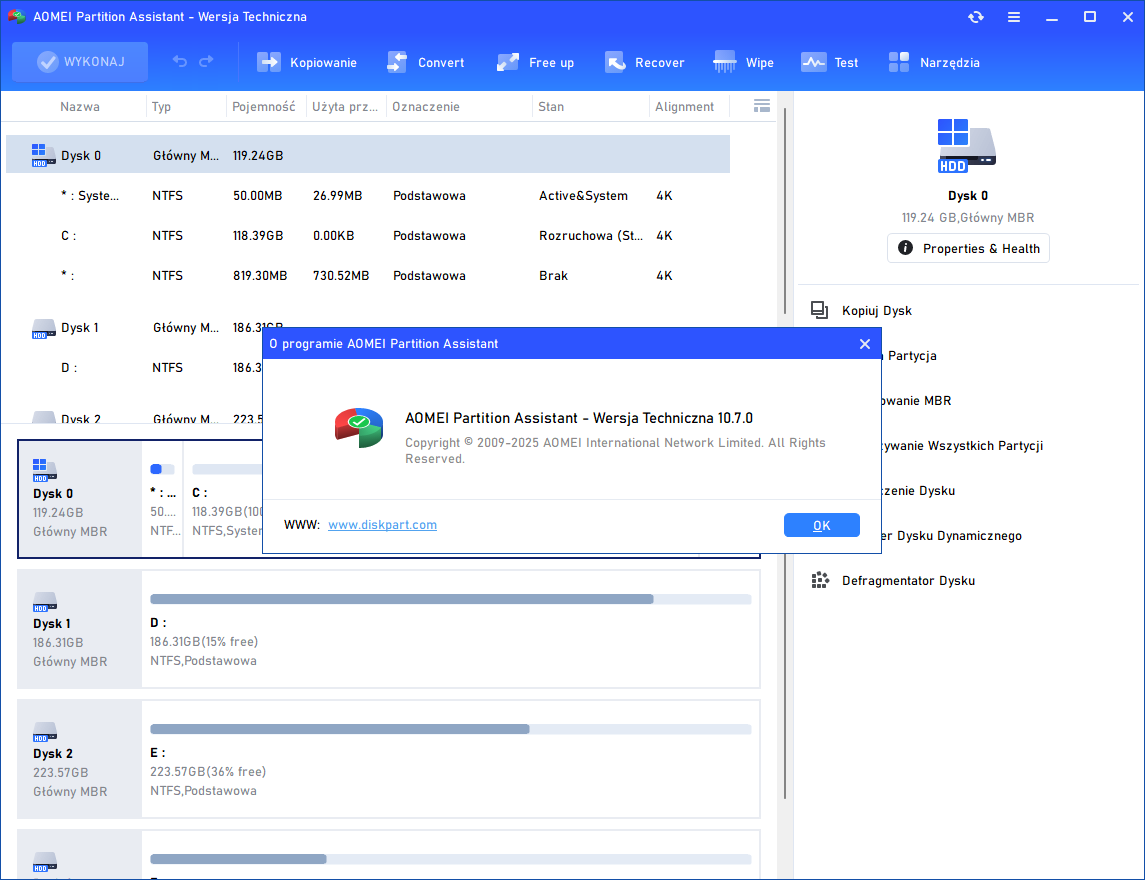This screenshot has width=1145, height=880.
Task: Click the Narzędzia grid icon
Action: click(899, 62)
